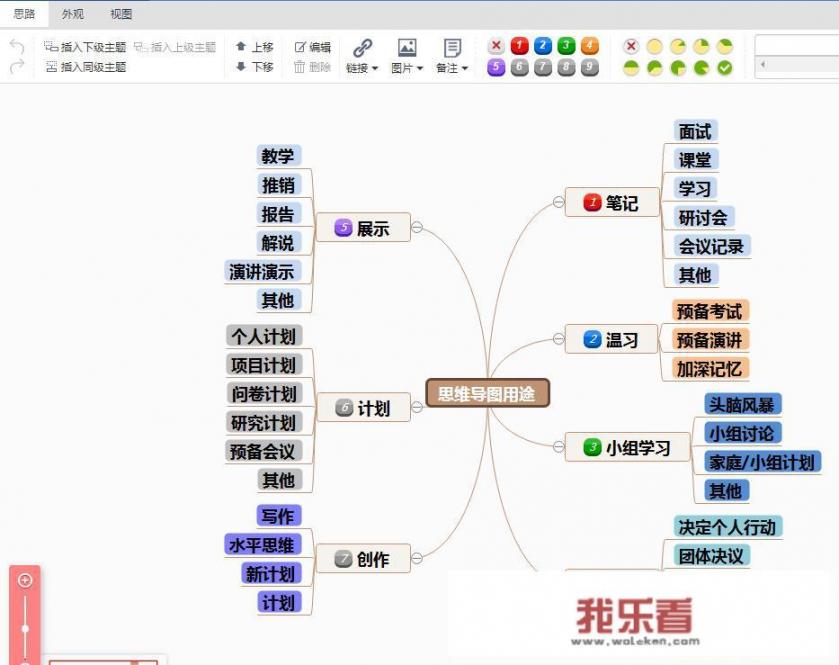839x665 pixels.
Task: Switch to the 思路 tab
Action: 24,14
